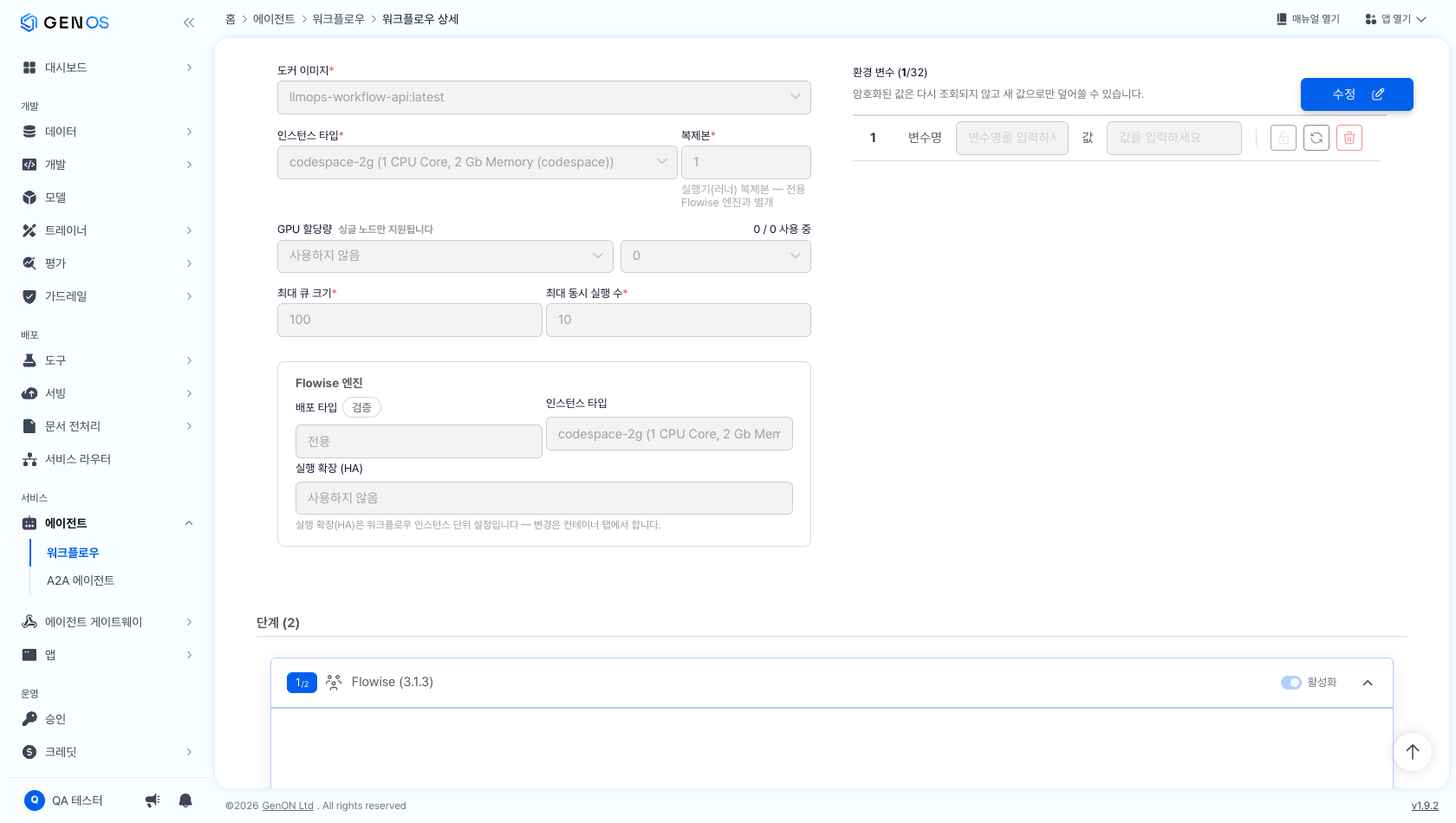Open the GPU 할당량 사용하지 않음 dropdown
Viewport: 1456px width, 823px height.
point(445,256)
